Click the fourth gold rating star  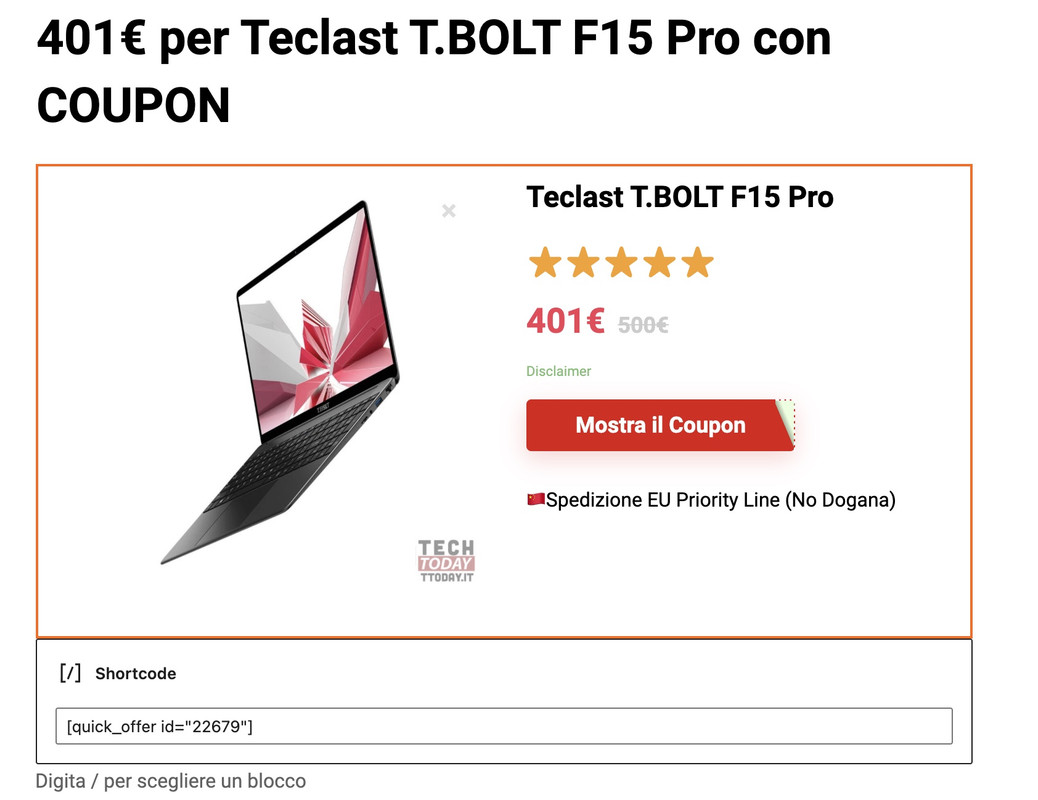pyautogui.click(x=660, y=262)
